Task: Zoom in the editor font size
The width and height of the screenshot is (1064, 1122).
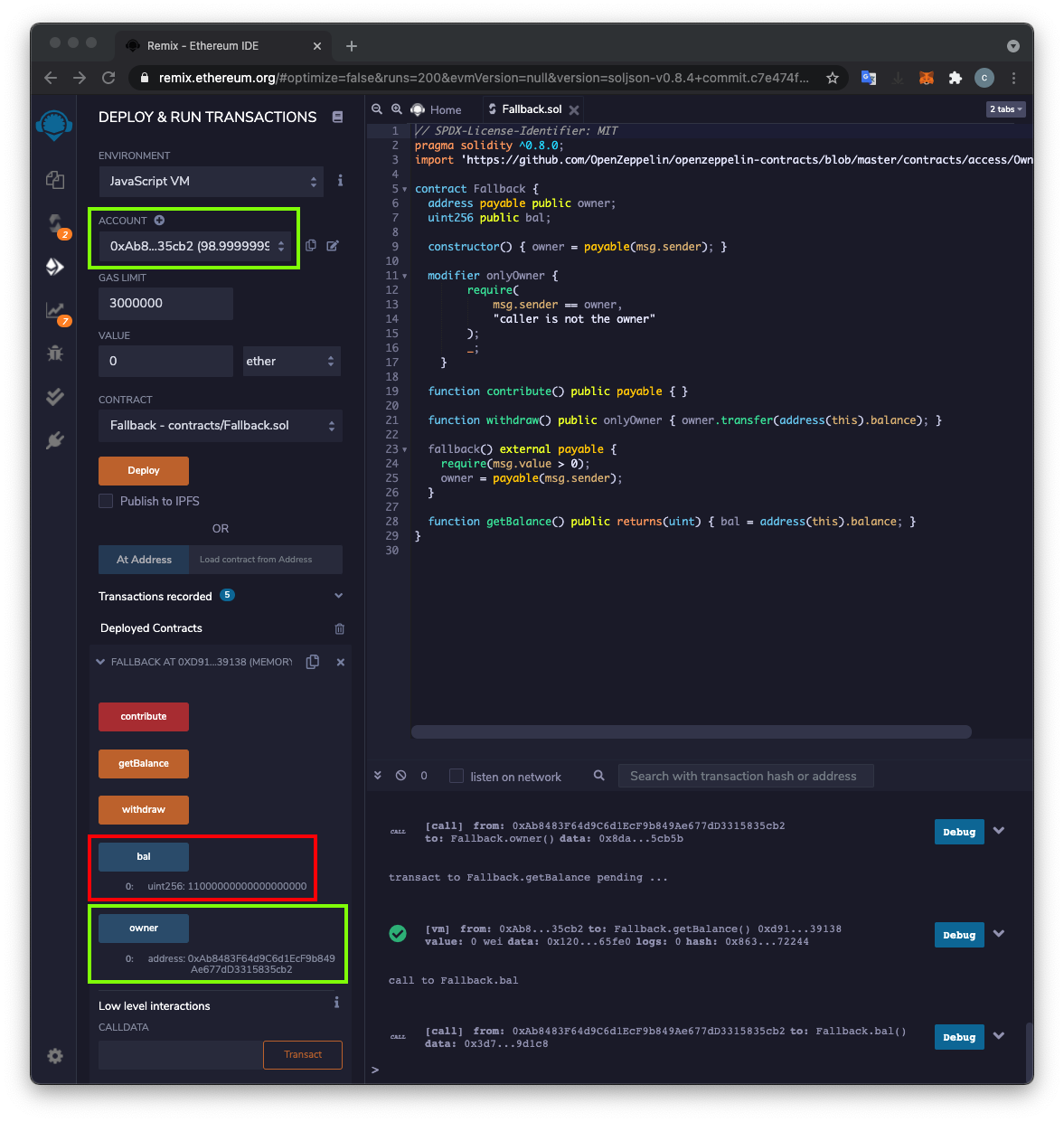Action: [397, 109]
